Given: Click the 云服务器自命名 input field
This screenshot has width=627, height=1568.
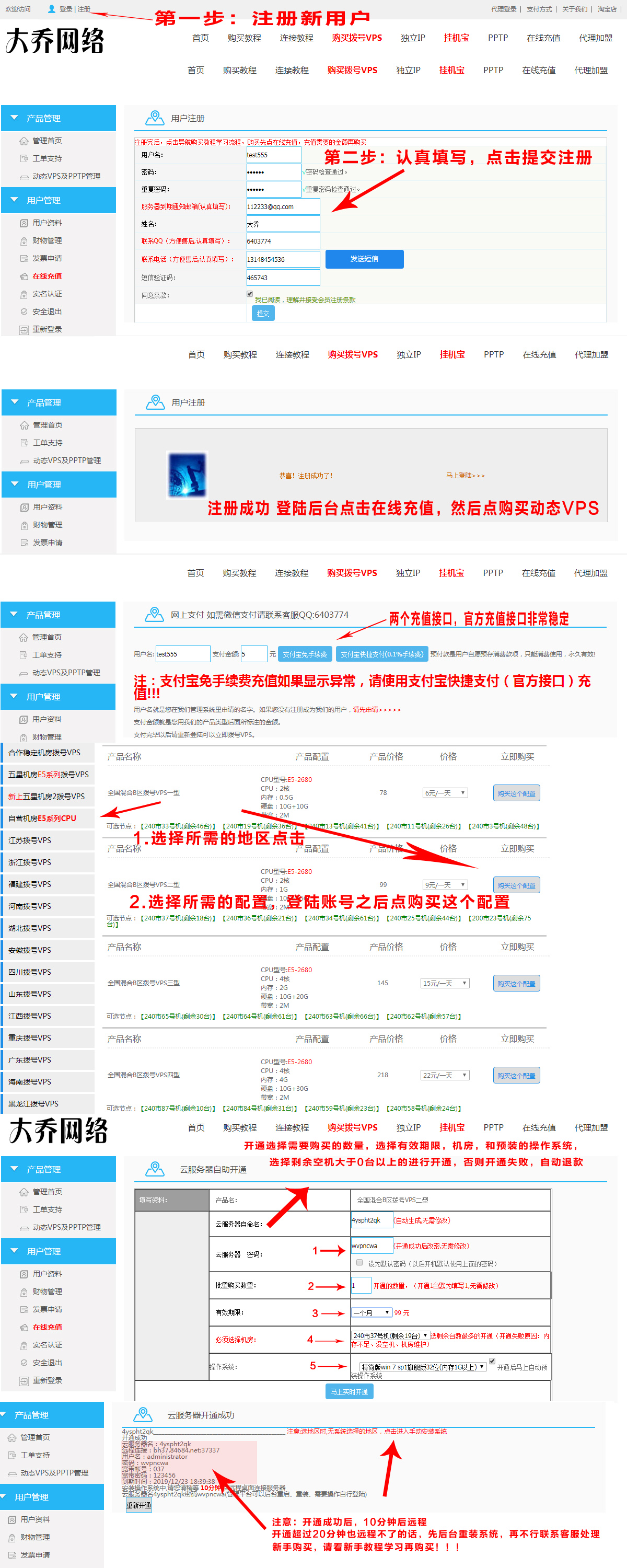Looking at the screenshot, I should click(x=371, y=1220).
